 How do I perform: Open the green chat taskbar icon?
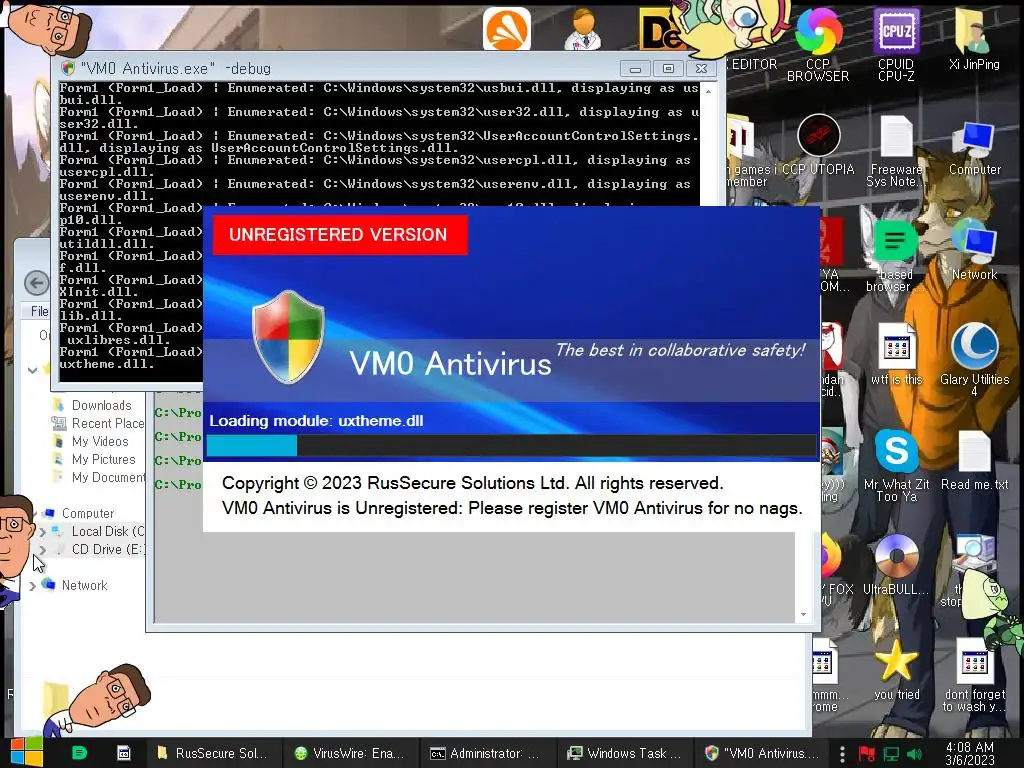(x=79, y=753)
